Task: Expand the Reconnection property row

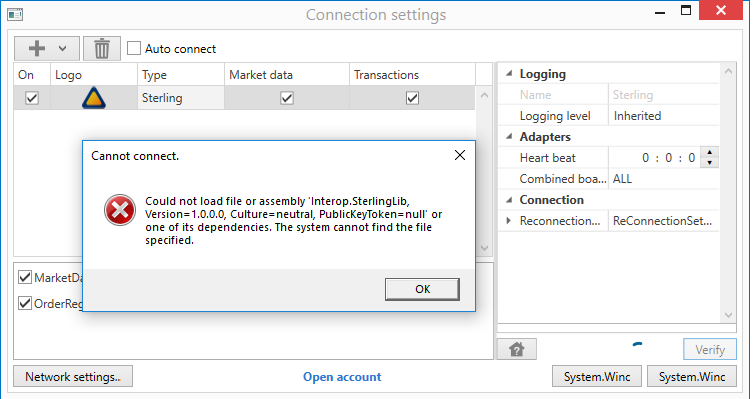Action: 508,221
